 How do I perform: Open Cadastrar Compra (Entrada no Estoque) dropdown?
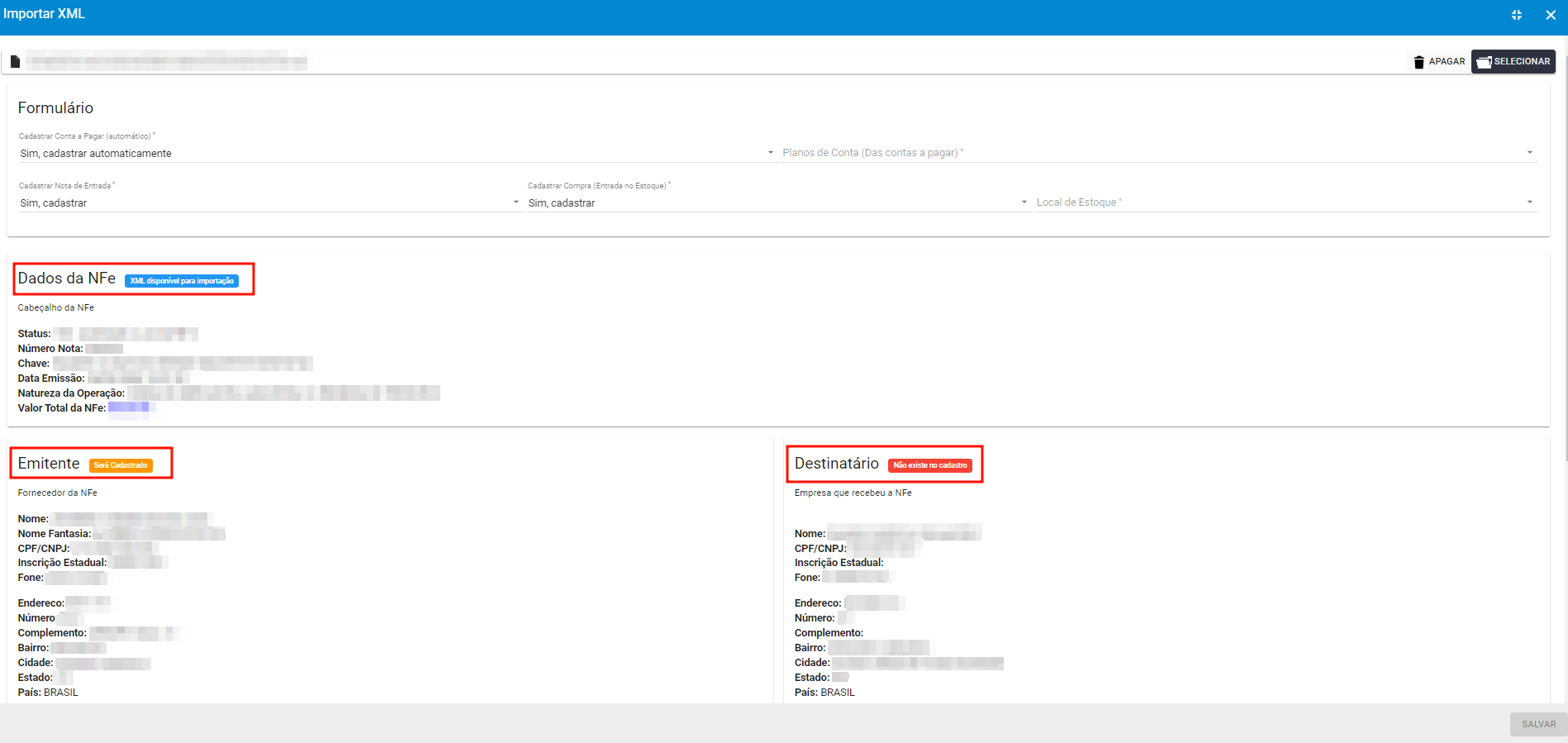[778, 202]
